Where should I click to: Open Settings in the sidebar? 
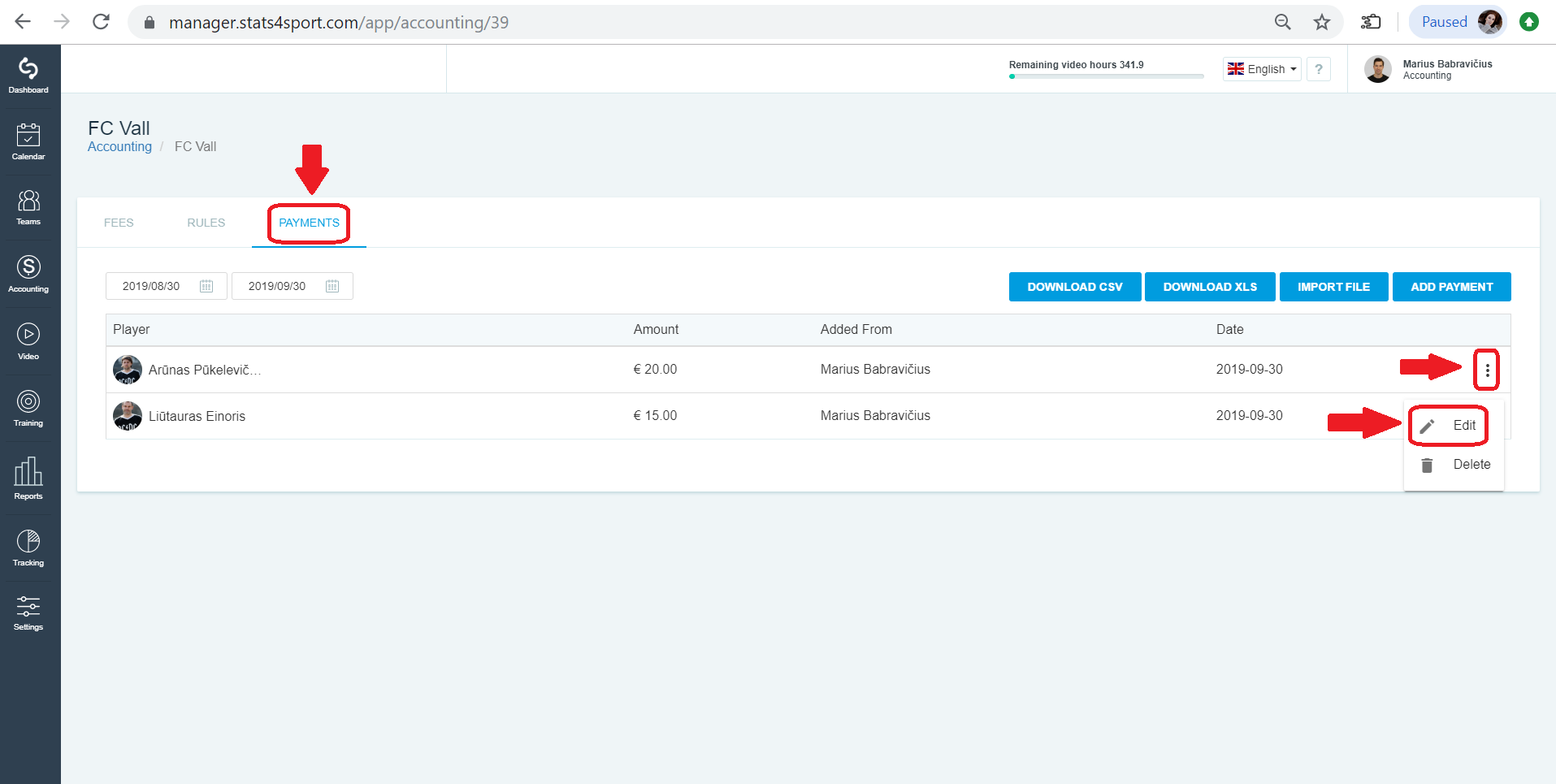coord(28,613)
